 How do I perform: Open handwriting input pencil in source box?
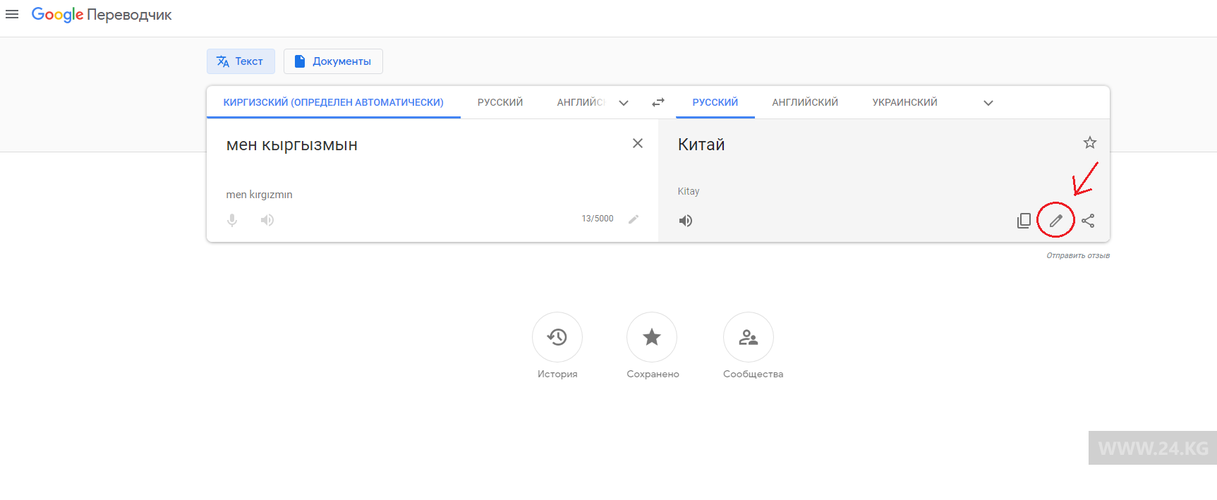(x=633, y=219)
